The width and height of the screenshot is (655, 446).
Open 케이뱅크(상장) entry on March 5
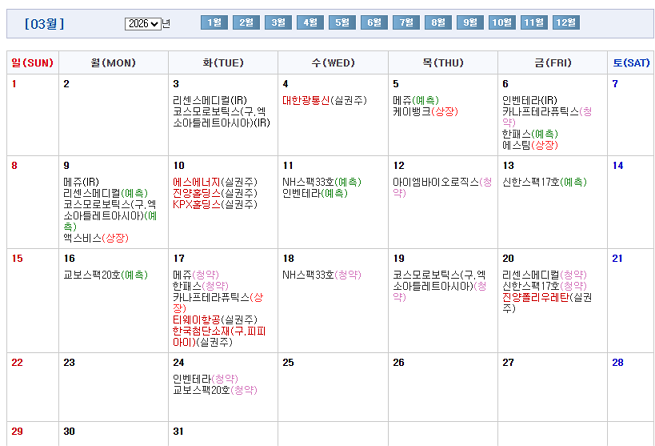tap(425, 112)
